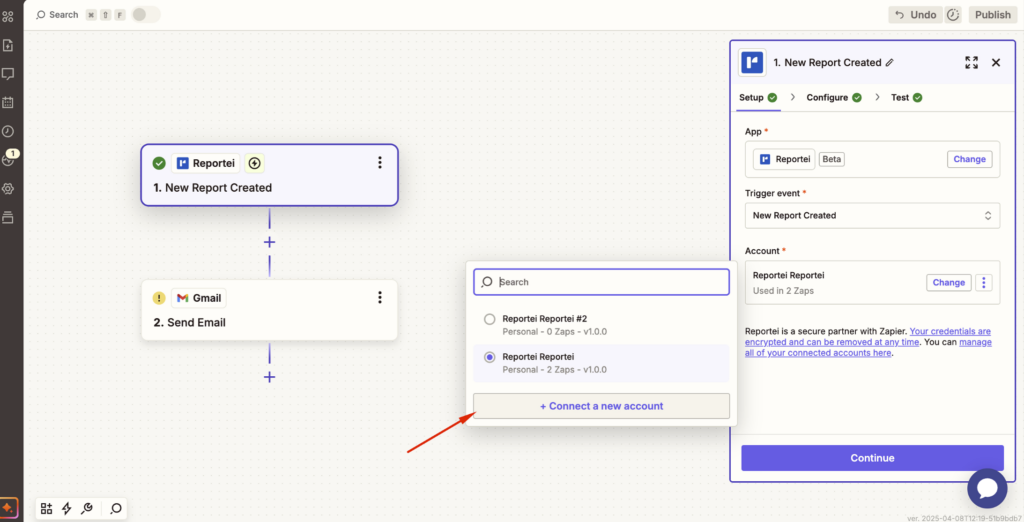Click the account Search input field
Image resolution: width=1024 pixels, height=522 pixels.
pyautogui.click(x=601, y=282)
